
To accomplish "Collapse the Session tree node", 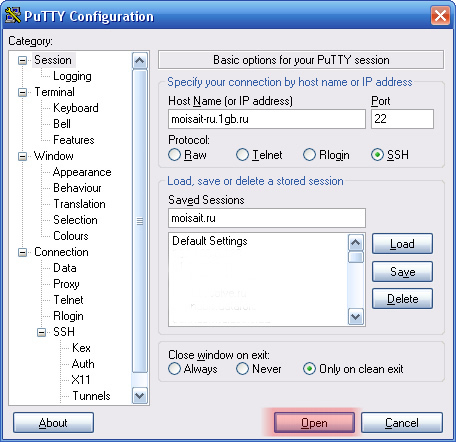I will (22, 60).
